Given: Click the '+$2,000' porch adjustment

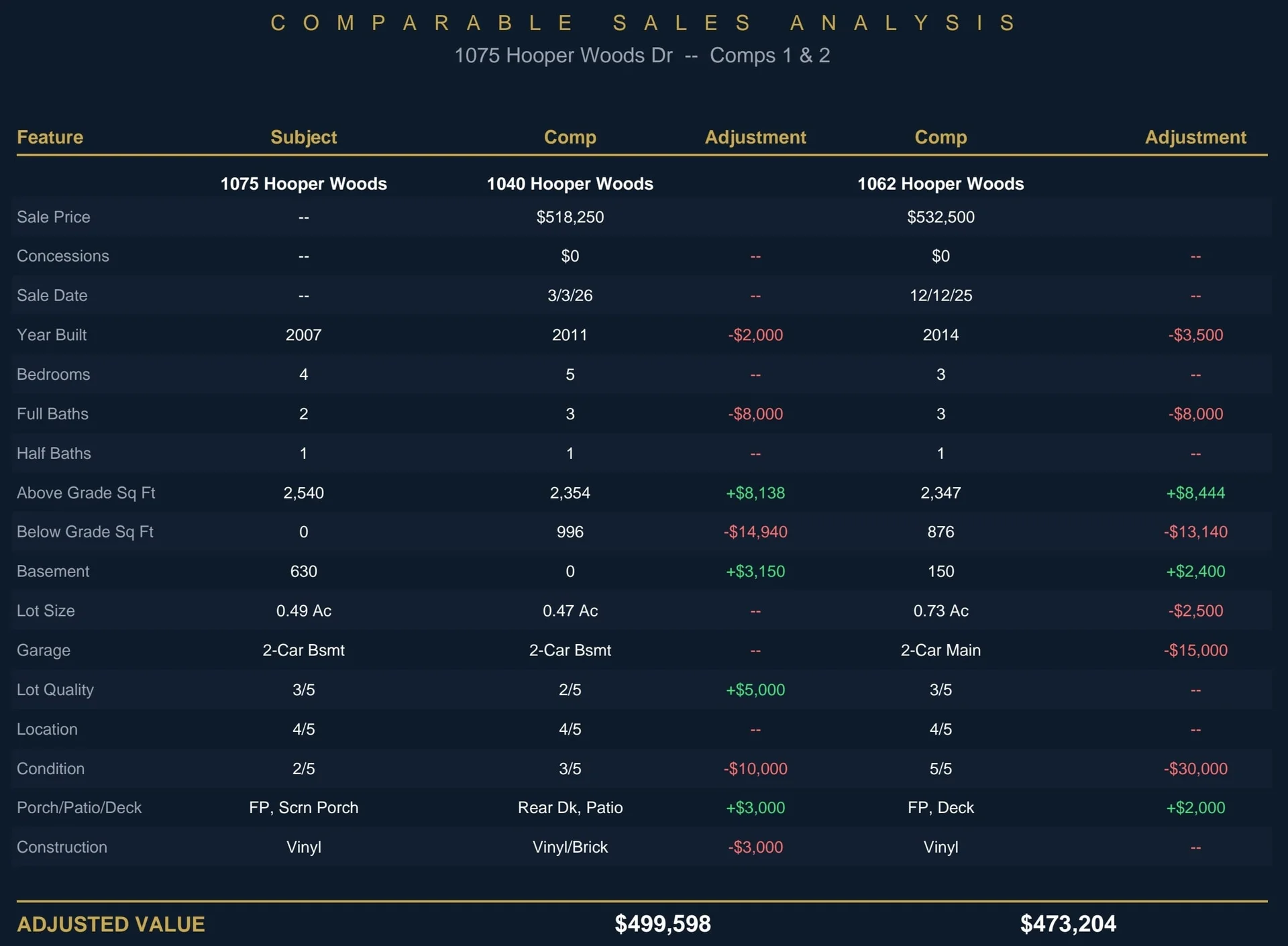Looking at the screenshot, I should pos(1195,808).
